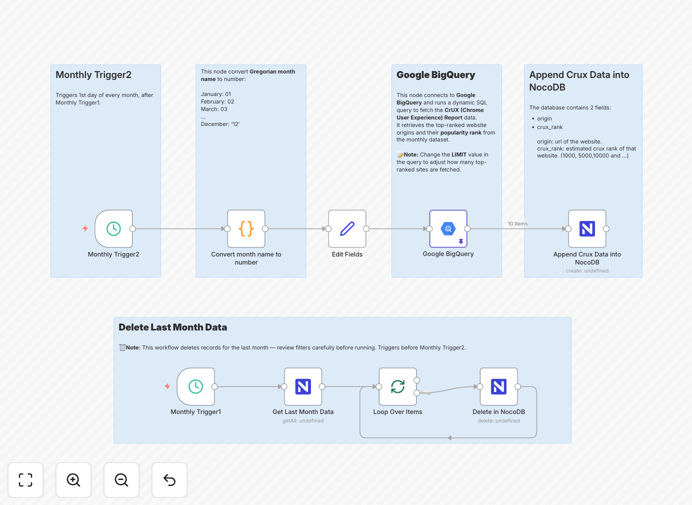Click the 'crux_rank' bullet in NocoDB note

click(x=550, y=127)
